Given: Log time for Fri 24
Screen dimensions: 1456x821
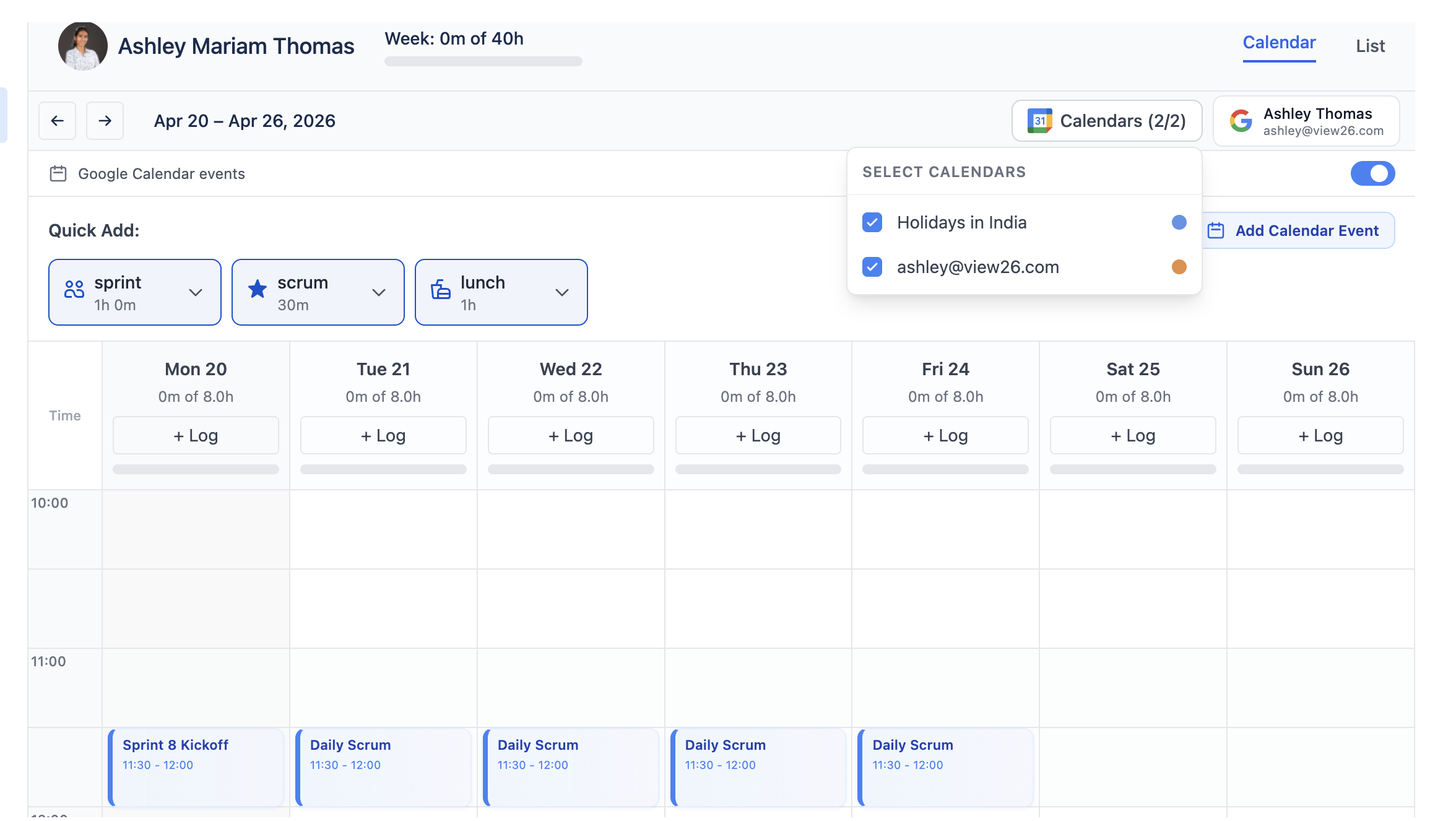Looking at the screenshot, I should coord(945,435).
